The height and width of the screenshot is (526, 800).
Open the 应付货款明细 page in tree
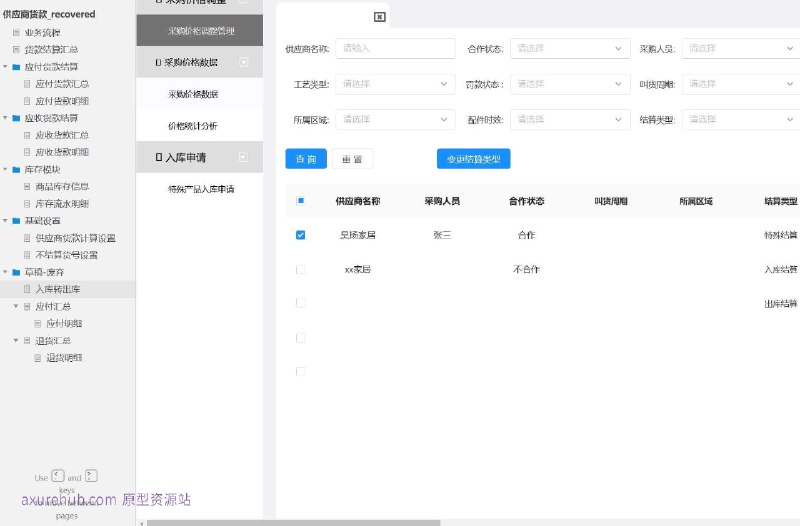coord(62,101)
